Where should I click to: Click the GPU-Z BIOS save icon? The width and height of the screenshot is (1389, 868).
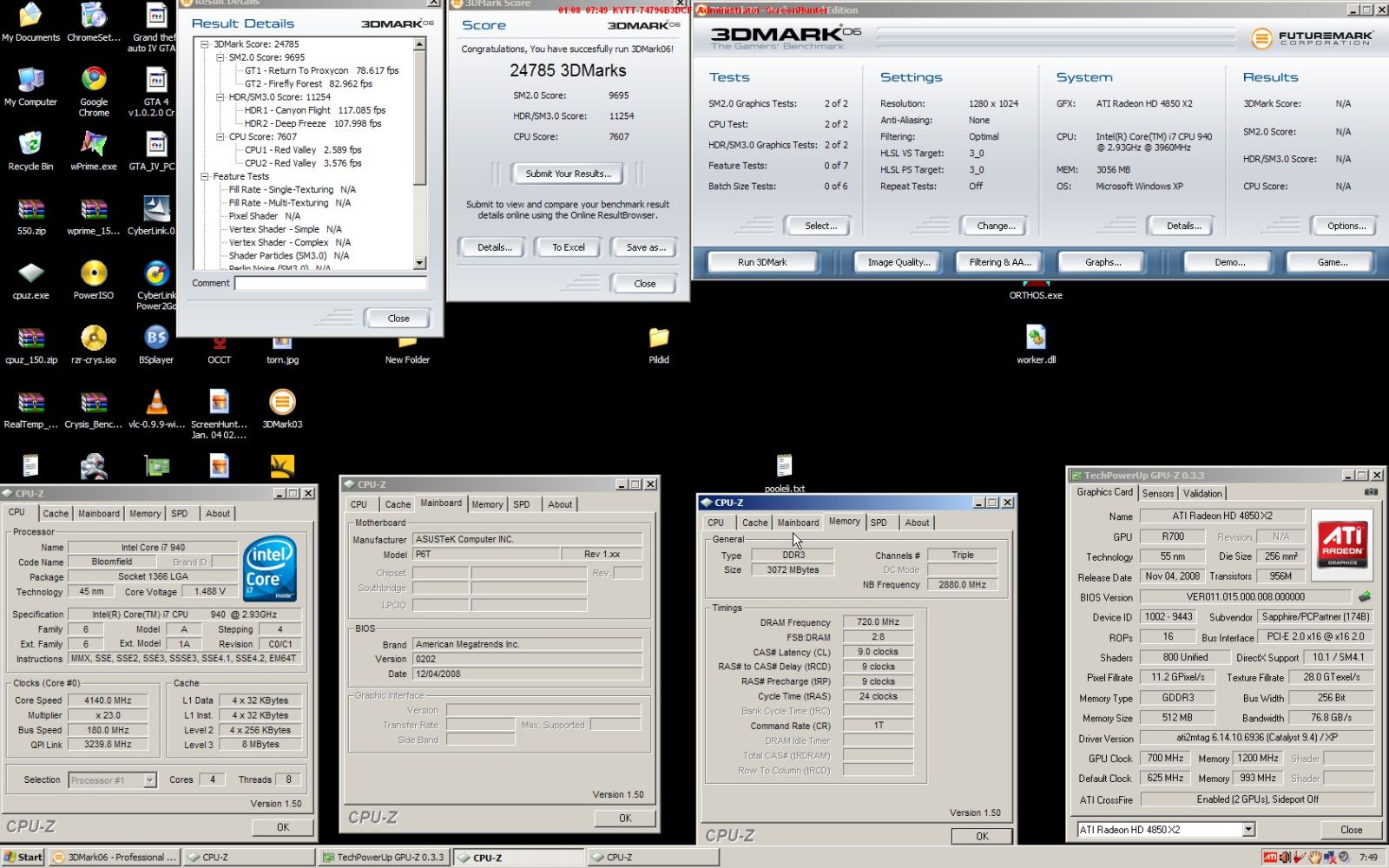pyautogui.click(x=1365, y=596)
